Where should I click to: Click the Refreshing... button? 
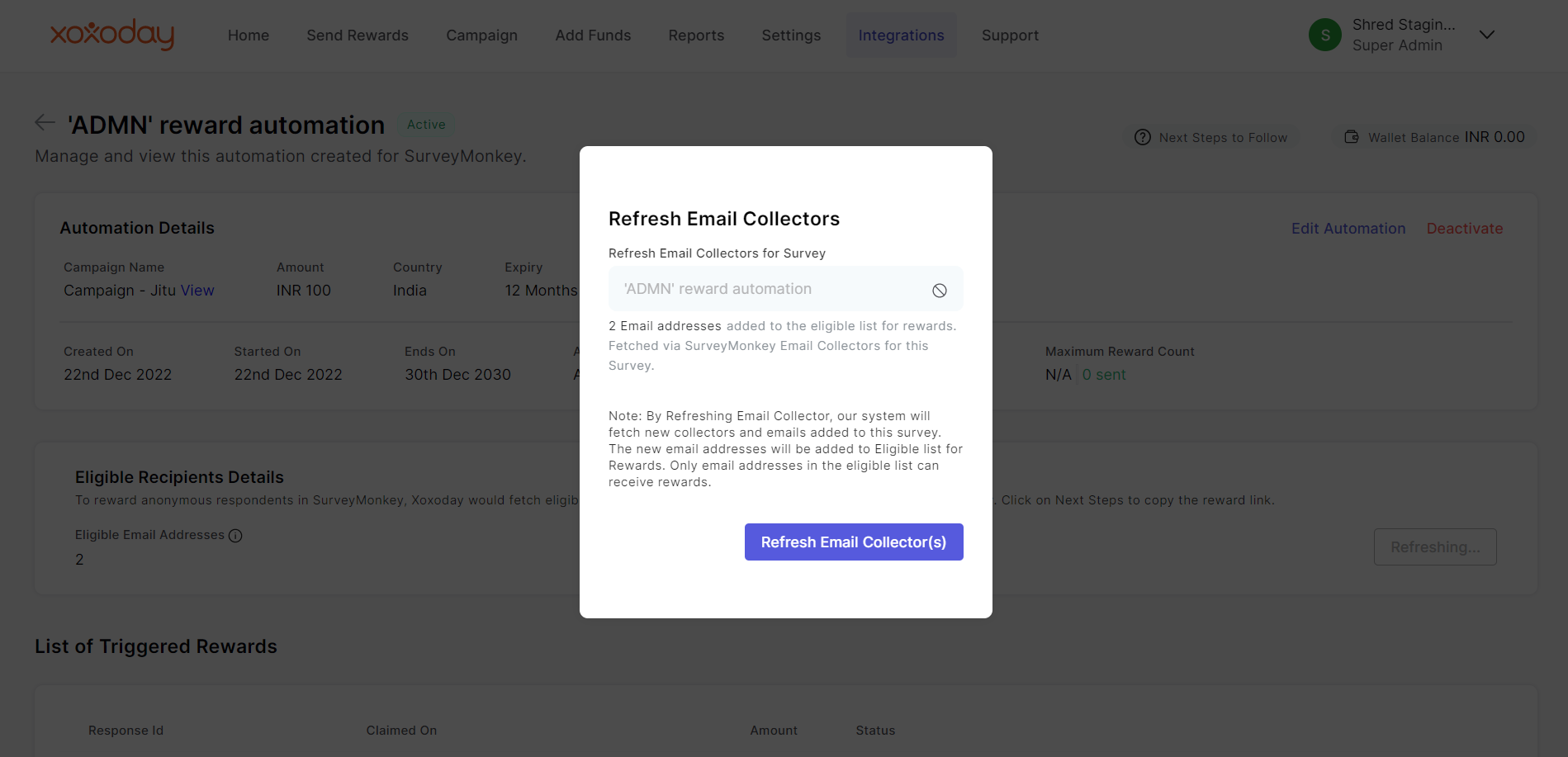click(1434, 547)
